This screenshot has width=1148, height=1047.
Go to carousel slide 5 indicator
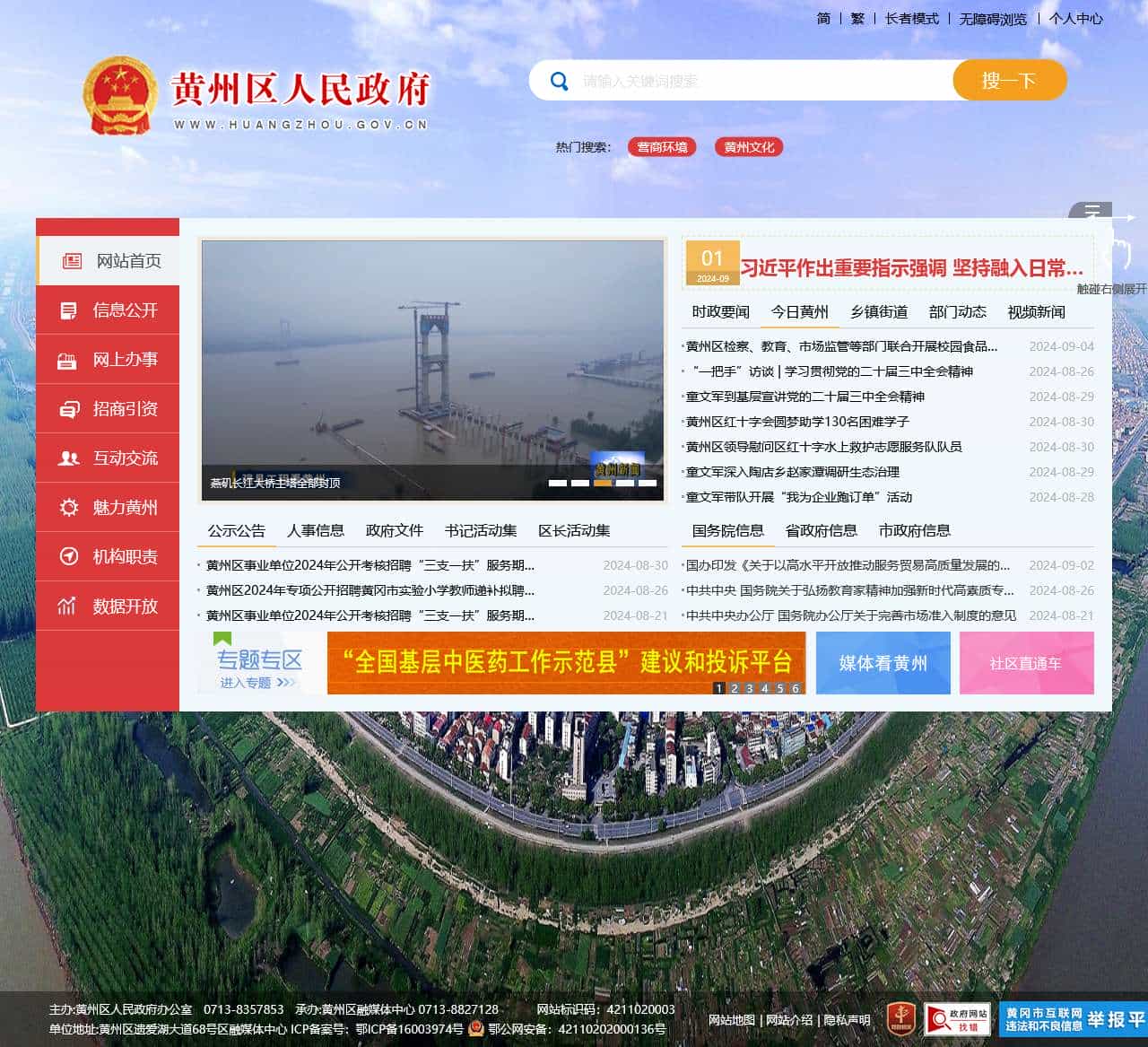(648, 483)
